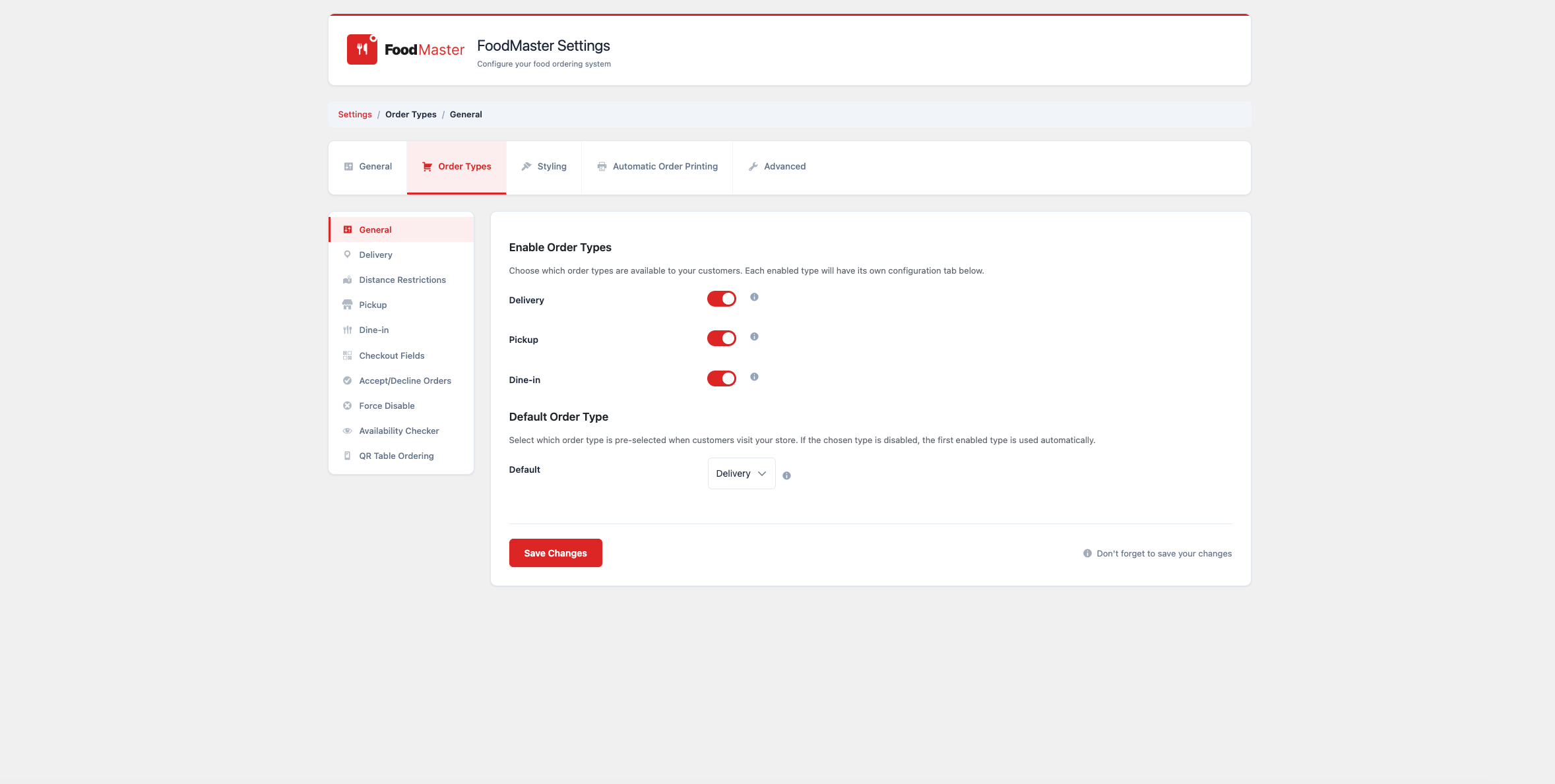Click the Availability Checker eye icon
This screenshot has width=1555, height=784.
click(x=348, y=431)
